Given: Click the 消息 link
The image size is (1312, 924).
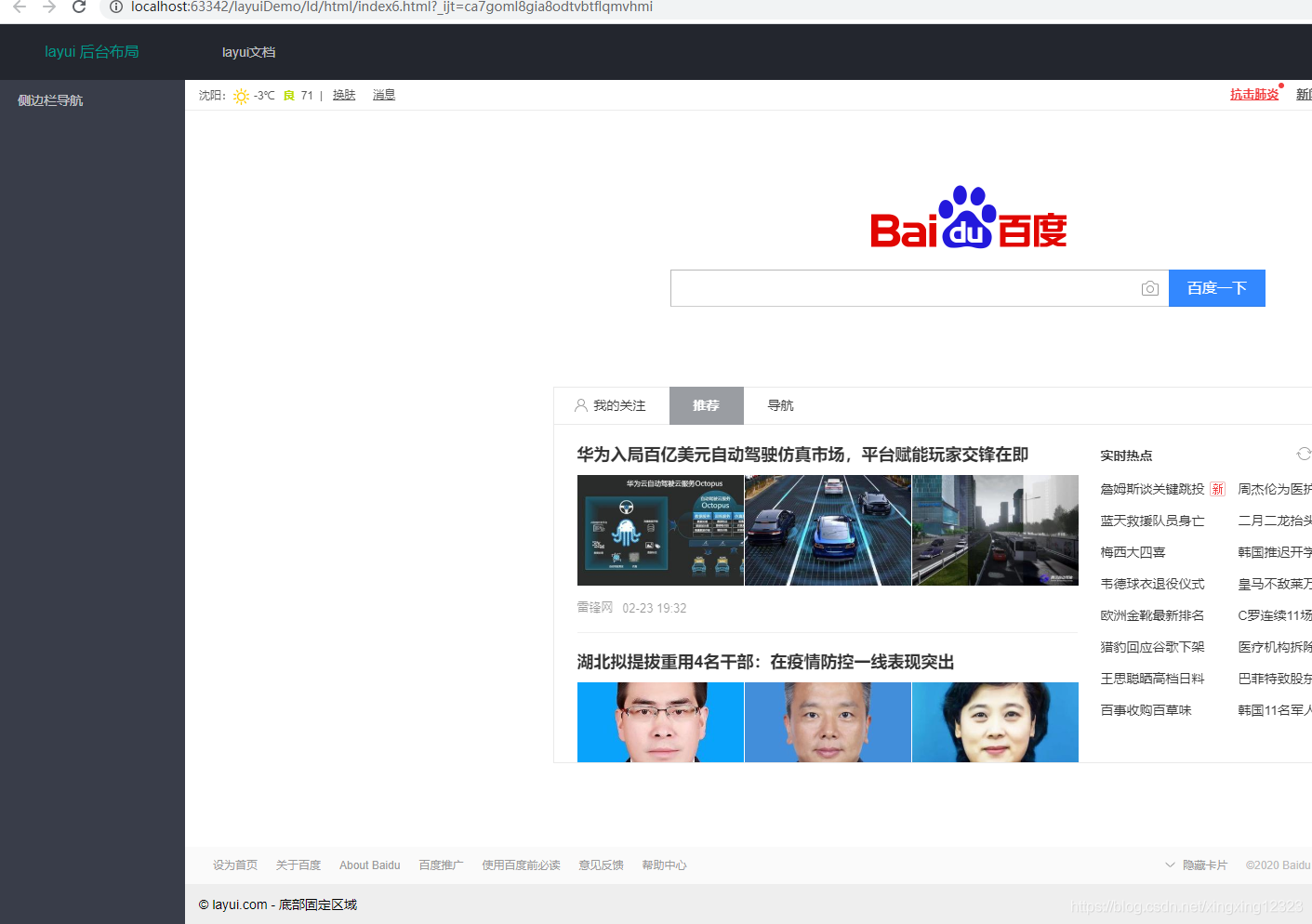Looking at the screenshot, I should click(x=384, y=95).
